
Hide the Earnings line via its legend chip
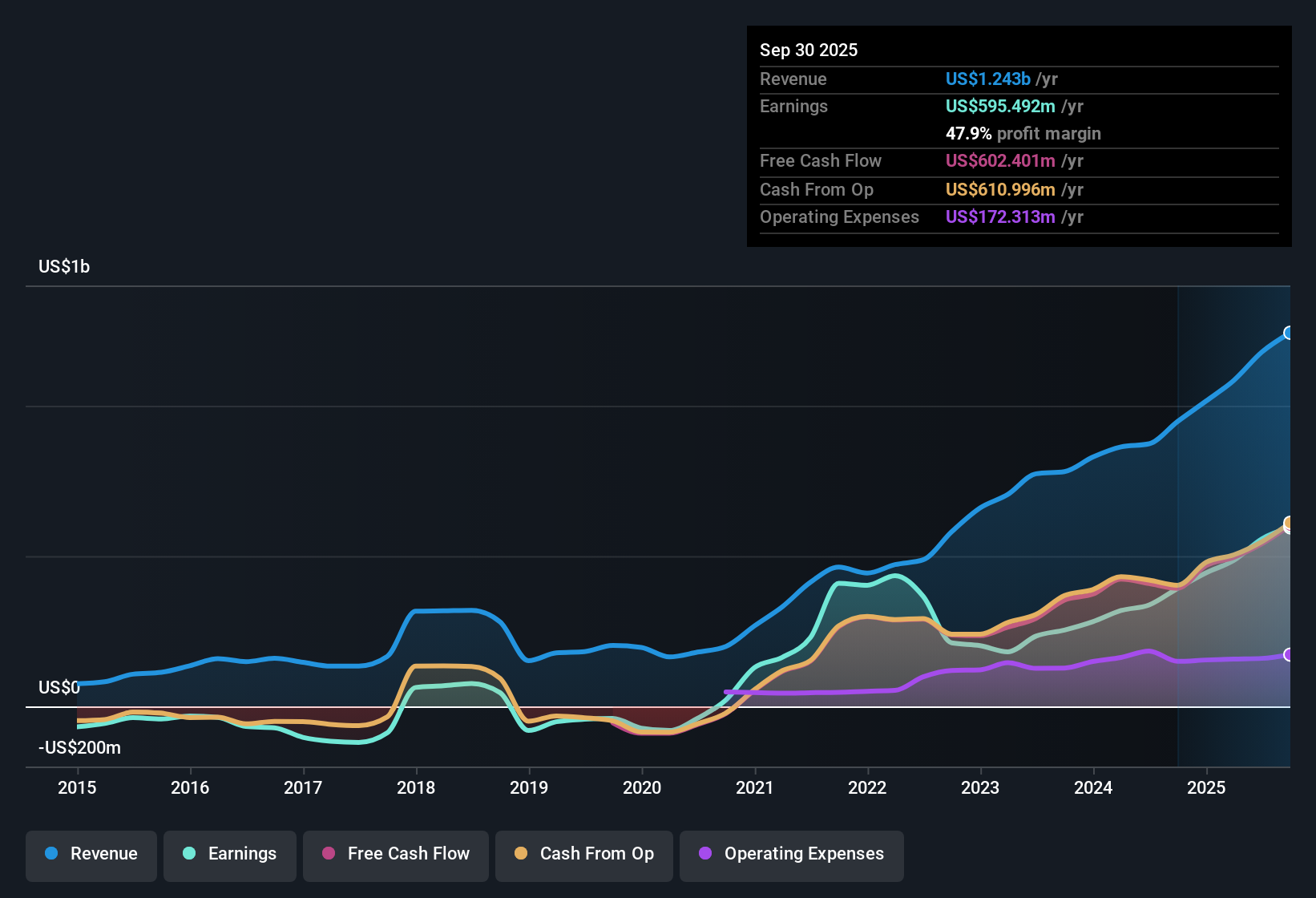click(x=229, y=854)
